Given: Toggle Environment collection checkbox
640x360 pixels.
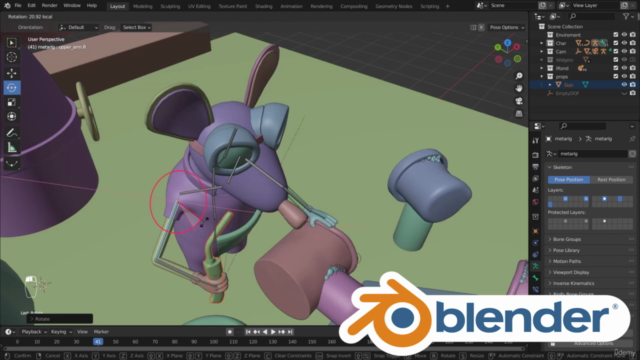Looking at the screenshot, I should pos(616,35).
